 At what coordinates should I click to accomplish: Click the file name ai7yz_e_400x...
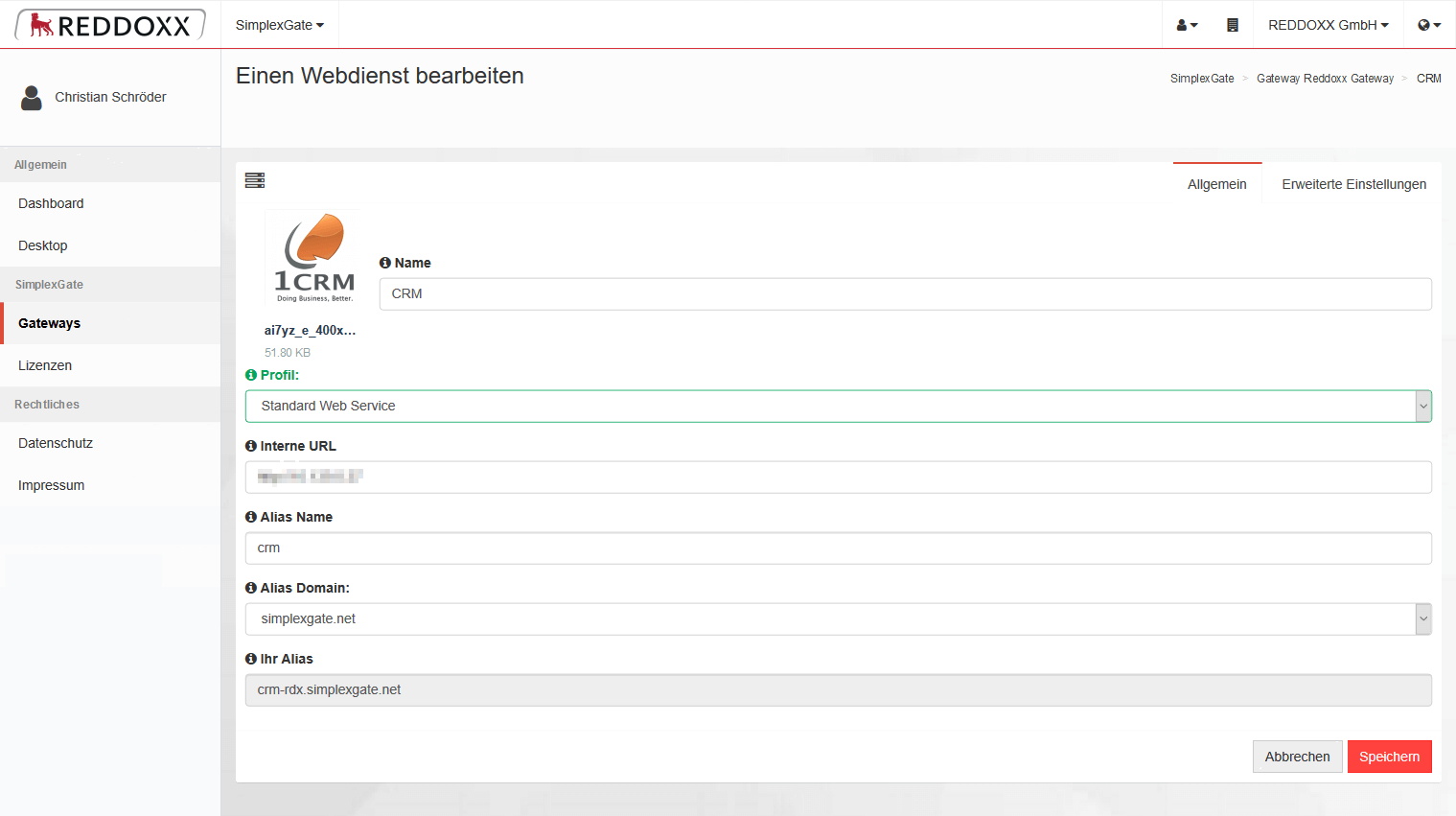310,331
